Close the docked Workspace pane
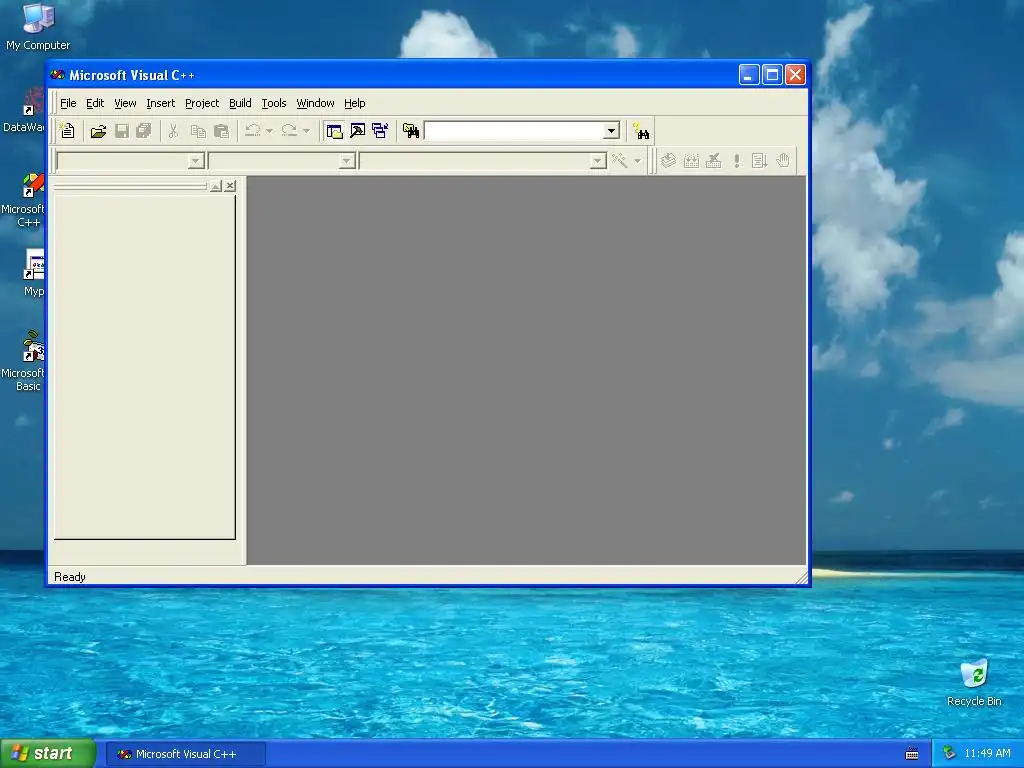Screen dimensions: 1024x768 tap(230, 186)
